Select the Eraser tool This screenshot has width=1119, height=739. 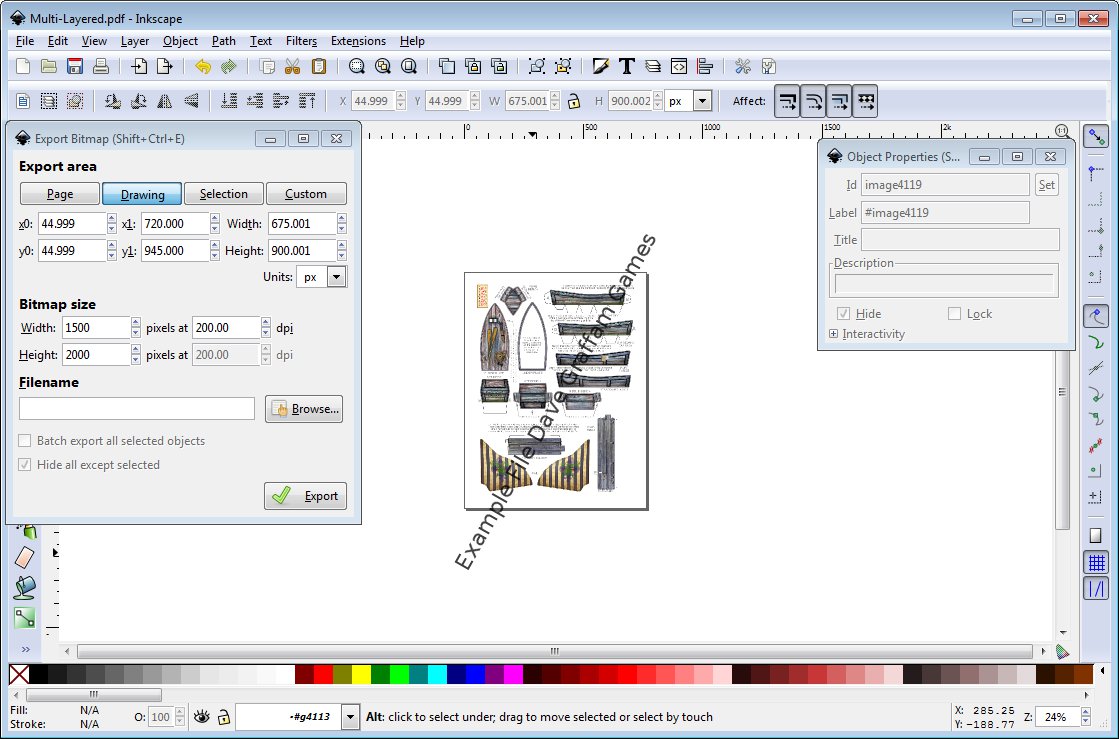point(25,558)
